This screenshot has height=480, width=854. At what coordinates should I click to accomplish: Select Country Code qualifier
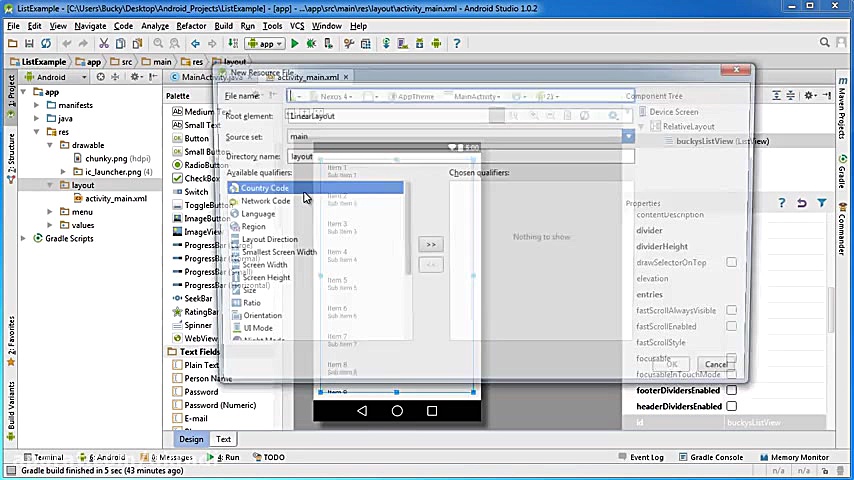[316, 187]
